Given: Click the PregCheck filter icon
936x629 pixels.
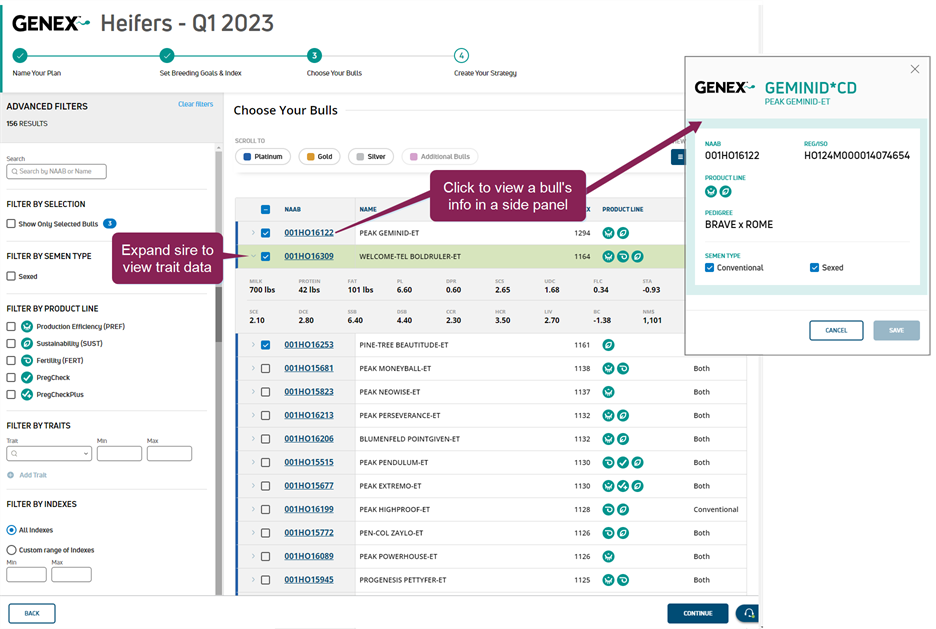Looking at the screenshot, I should 27,377.
